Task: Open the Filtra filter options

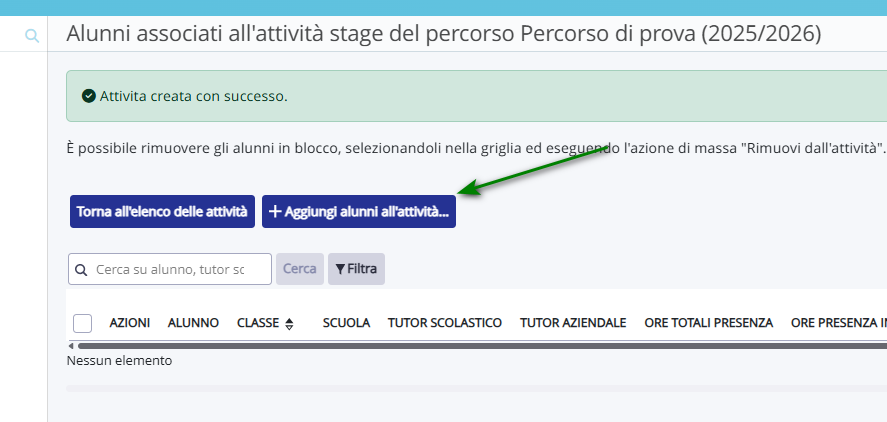Action: coord(356,269)
